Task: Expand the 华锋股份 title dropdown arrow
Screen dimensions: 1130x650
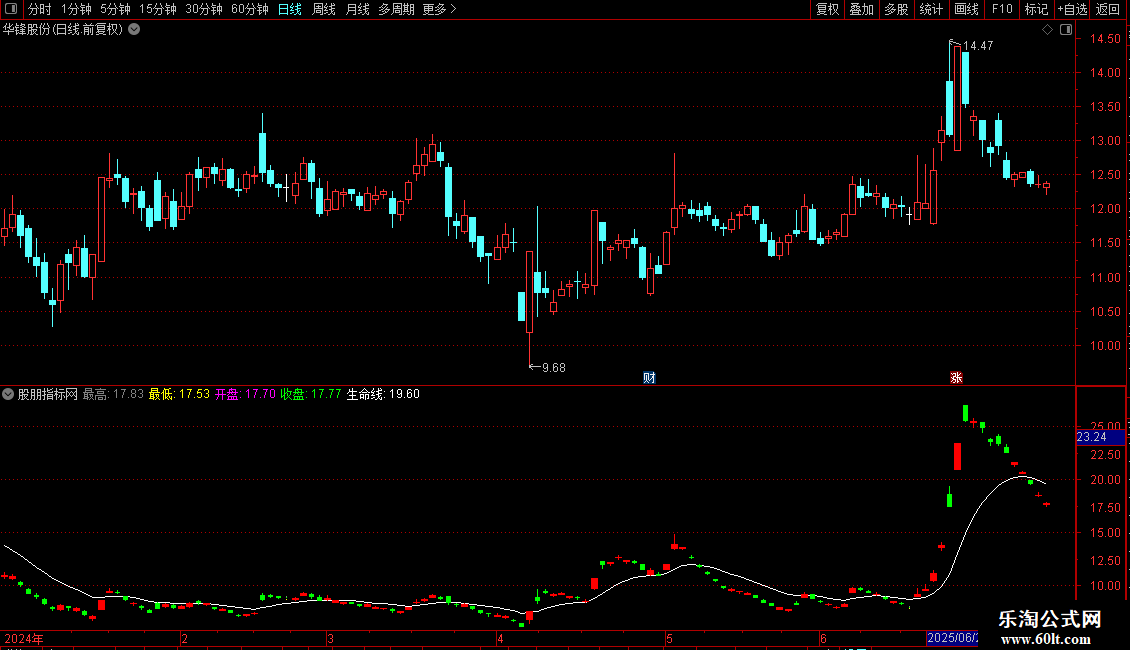Action: (x=134, y=30)
